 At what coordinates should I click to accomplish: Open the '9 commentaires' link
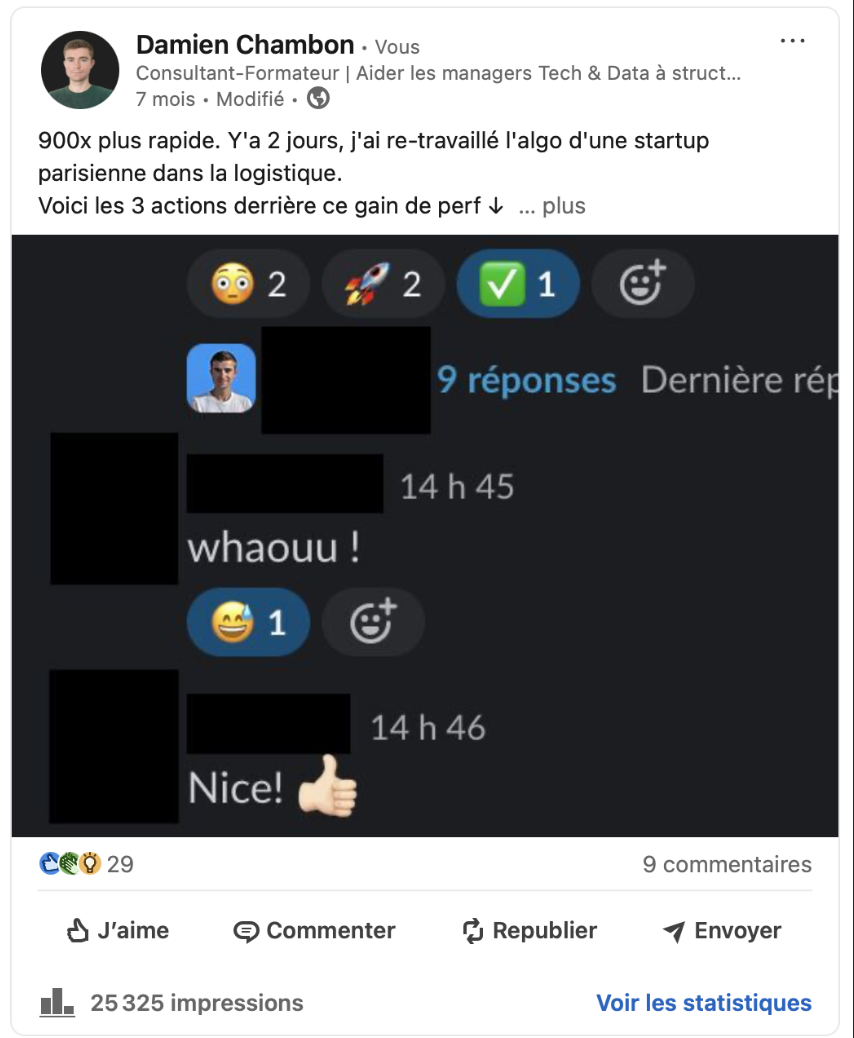[x=727, y=864]
